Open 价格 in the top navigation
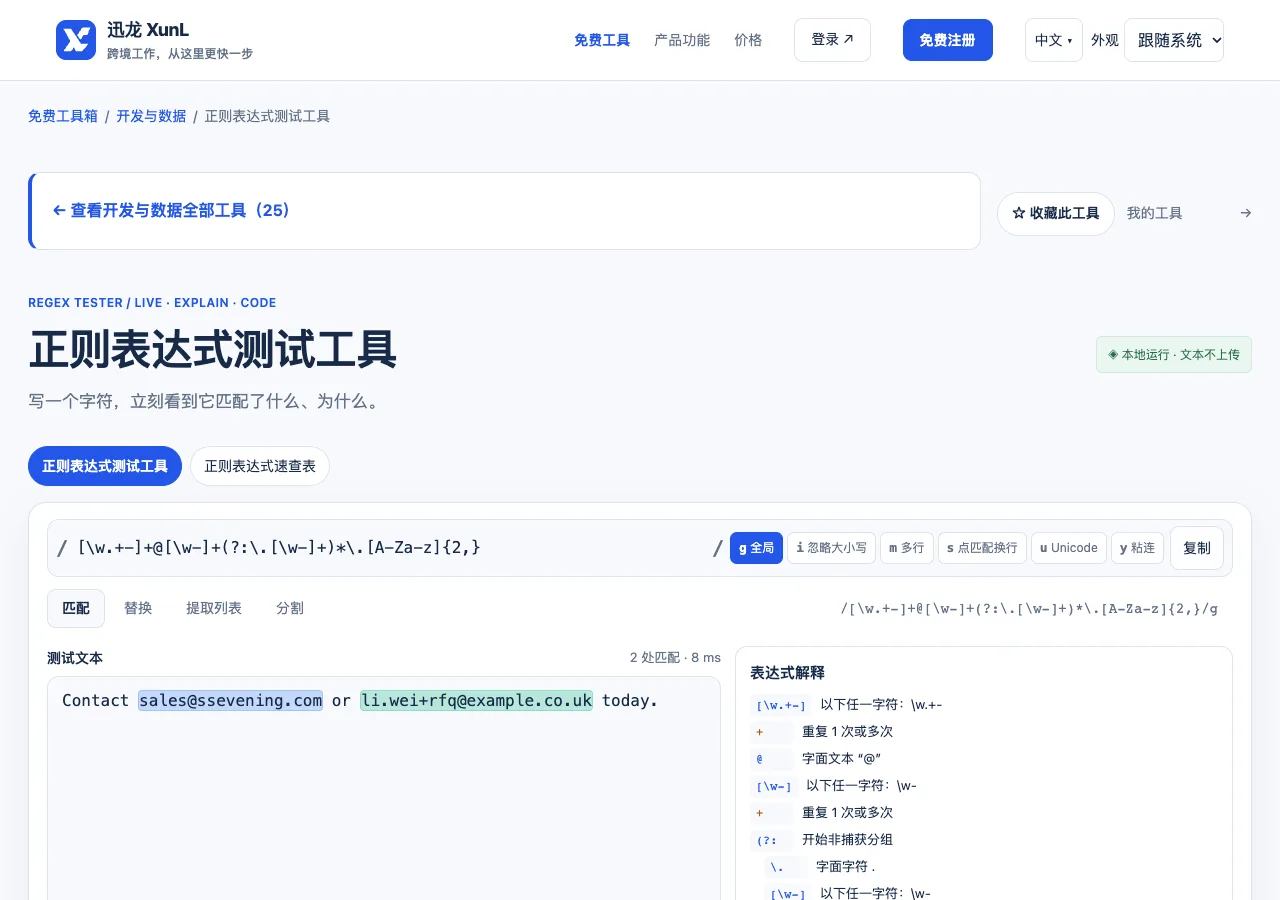The height and width of the screenshot is (900, 1280). click(748, 40)
